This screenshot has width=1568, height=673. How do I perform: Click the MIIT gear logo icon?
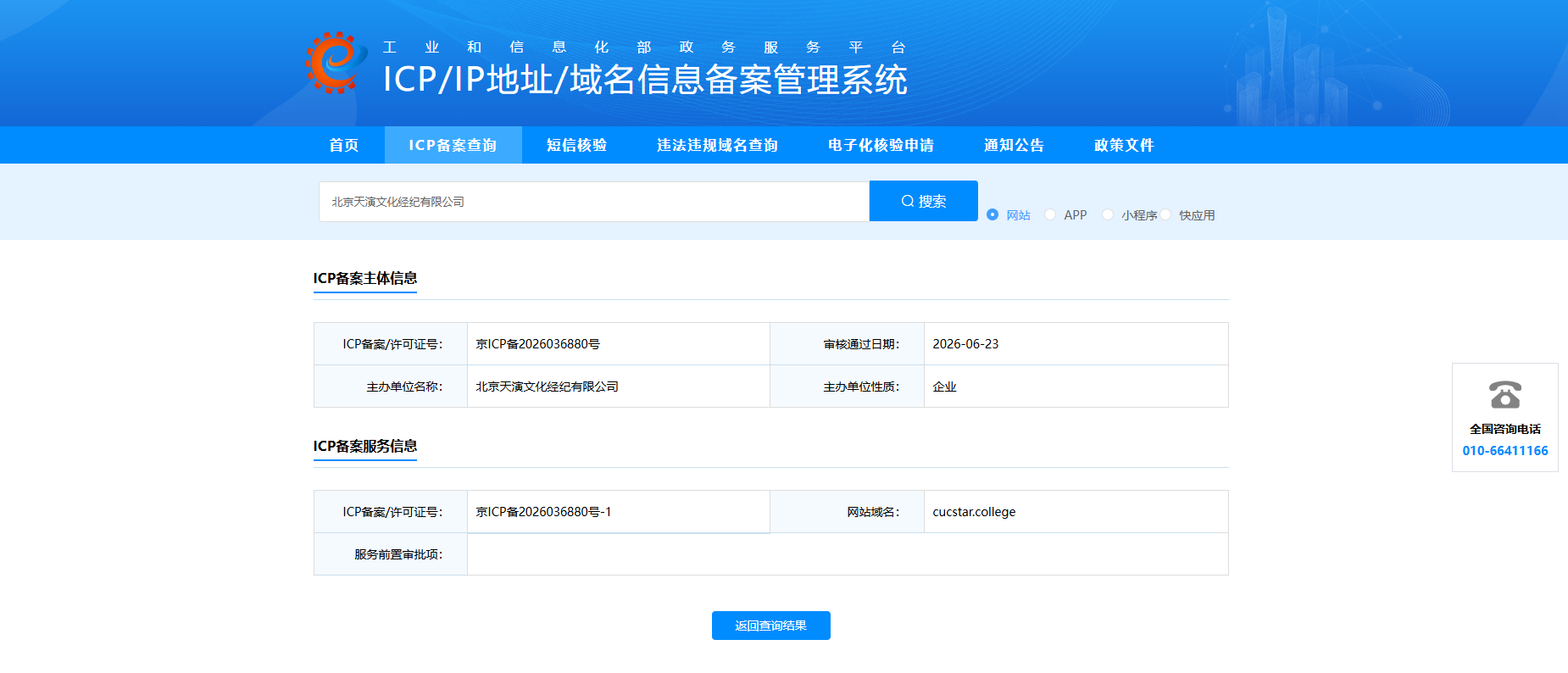pos(336,63)
